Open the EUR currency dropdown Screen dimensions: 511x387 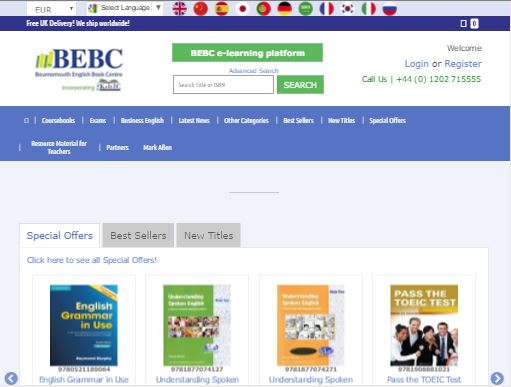tap(51, 9)
